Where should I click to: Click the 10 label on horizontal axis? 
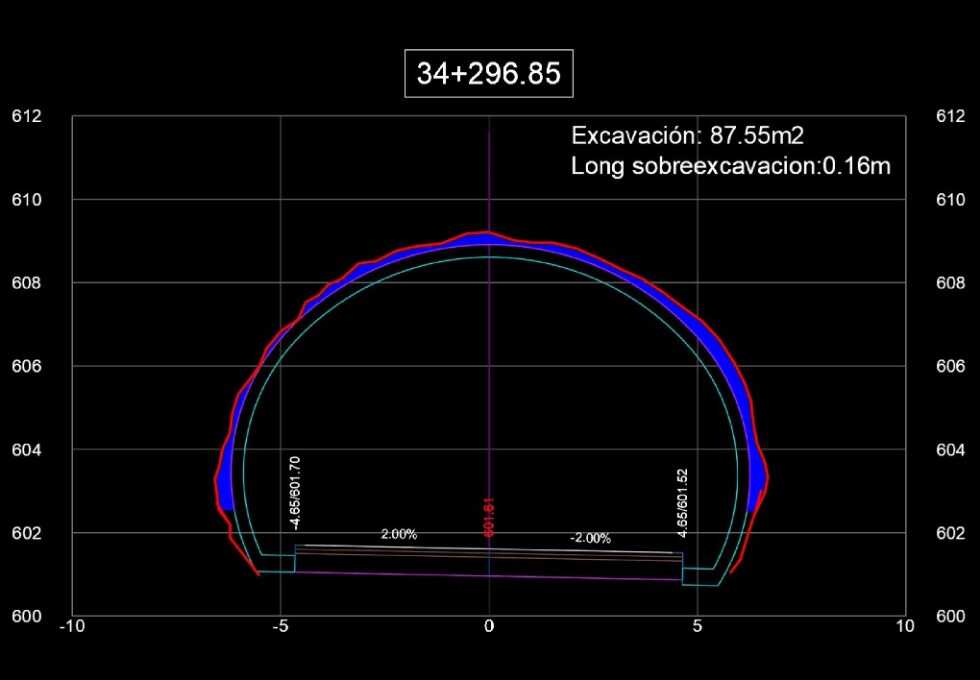click(x=904, y=626)
